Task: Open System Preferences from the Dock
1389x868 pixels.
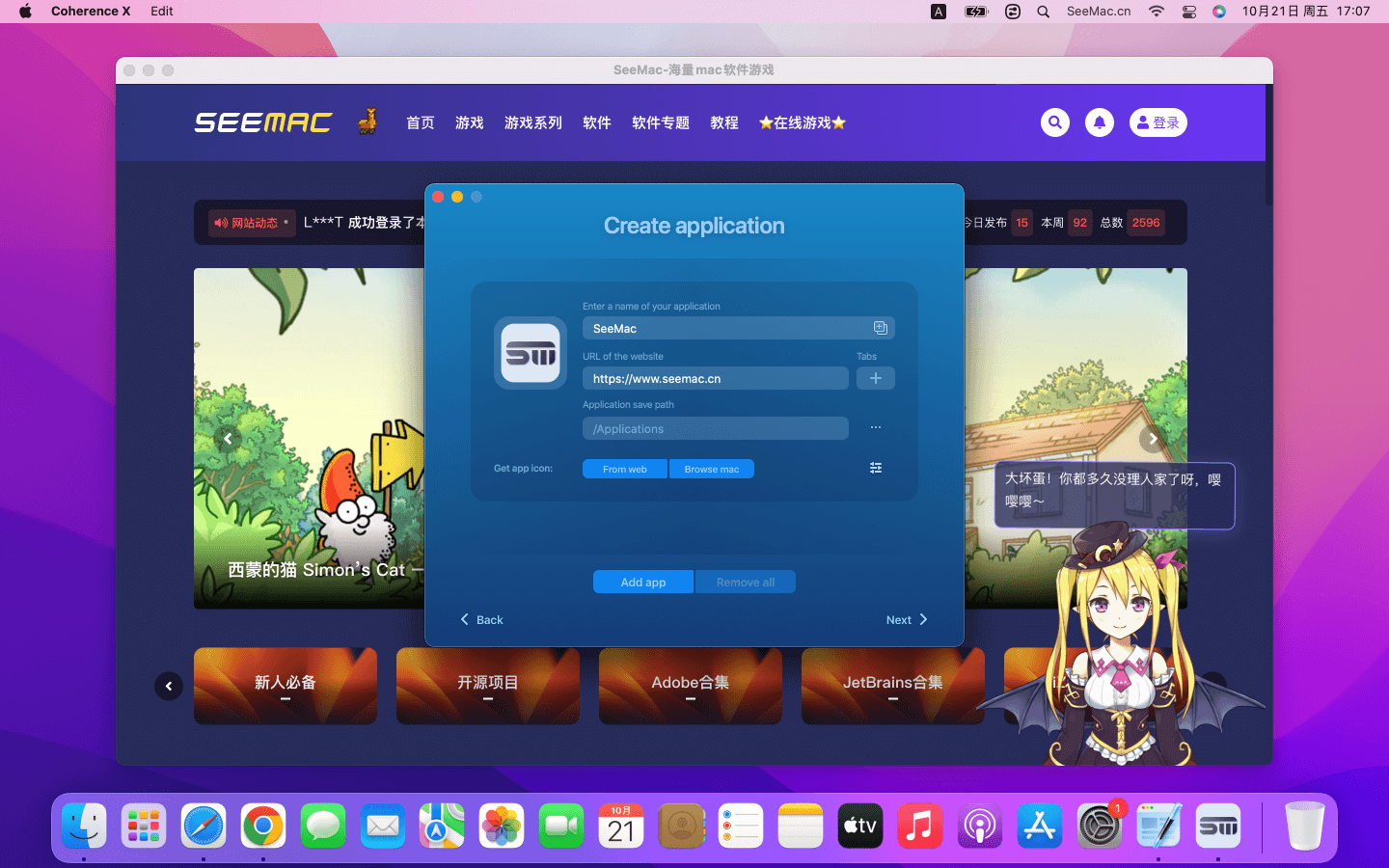Action: click(x=1100, y=827)
